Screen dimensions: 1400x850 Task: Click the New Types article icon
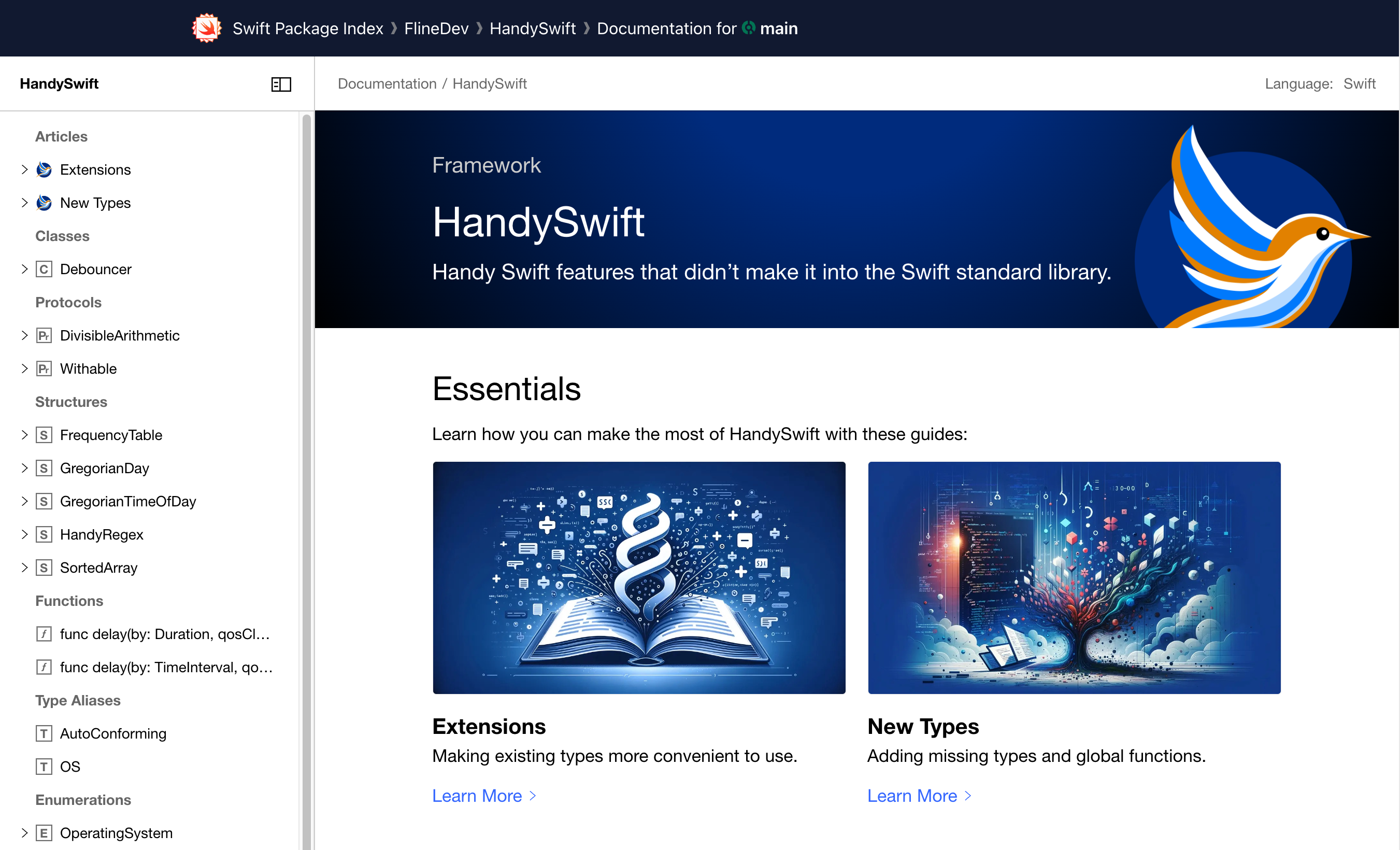pos(45,203)
